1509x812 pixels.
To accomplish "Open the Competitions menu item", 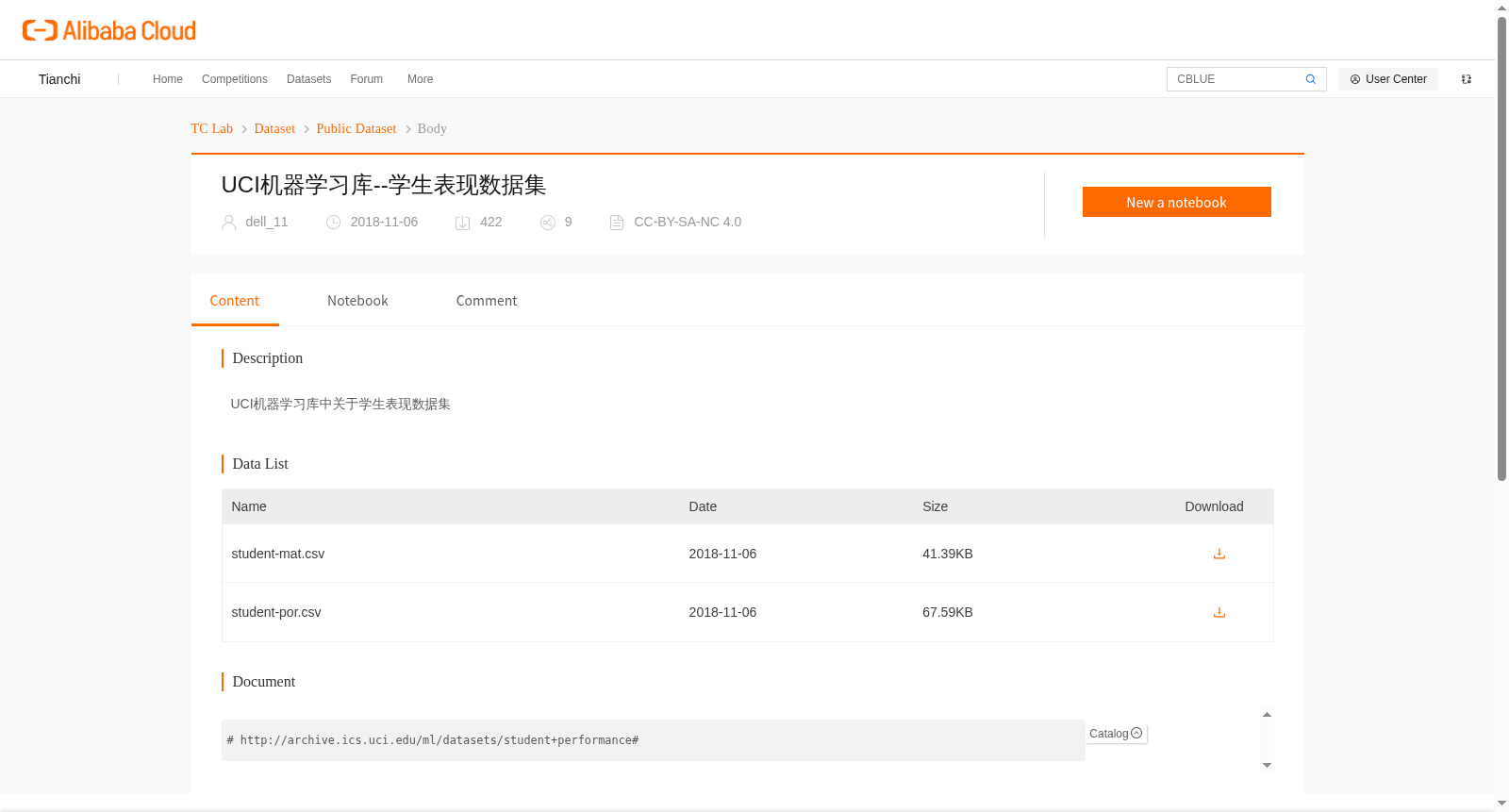I will click(x=235, y=79).
